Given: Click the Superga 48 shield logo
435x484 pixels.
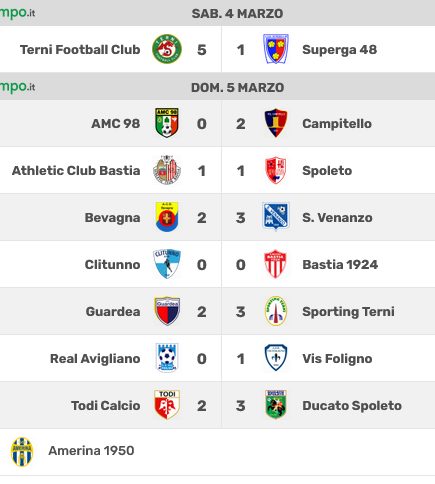Looking at the screenshot, I should [x=276, y=49].
